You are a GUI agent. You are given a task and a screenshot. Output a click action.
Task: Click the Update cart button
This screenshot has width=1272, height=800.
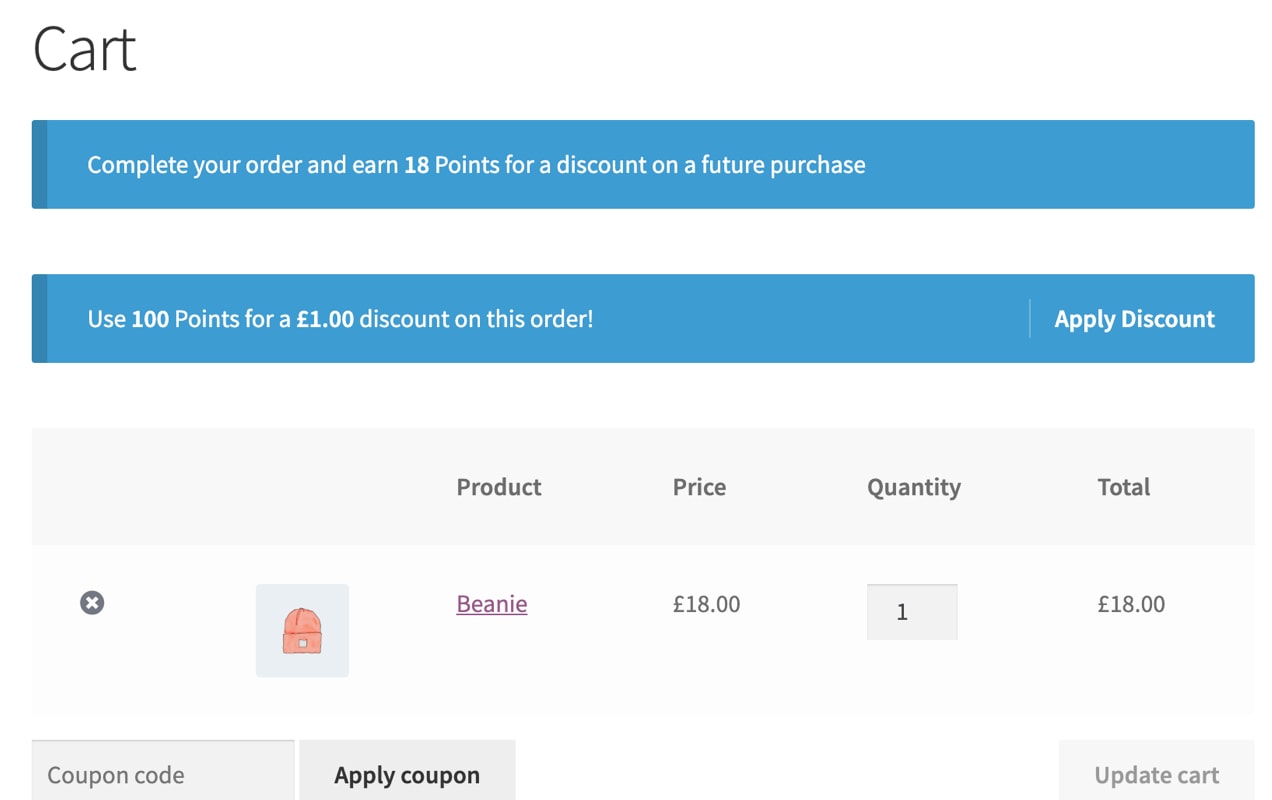(1156, 774)
